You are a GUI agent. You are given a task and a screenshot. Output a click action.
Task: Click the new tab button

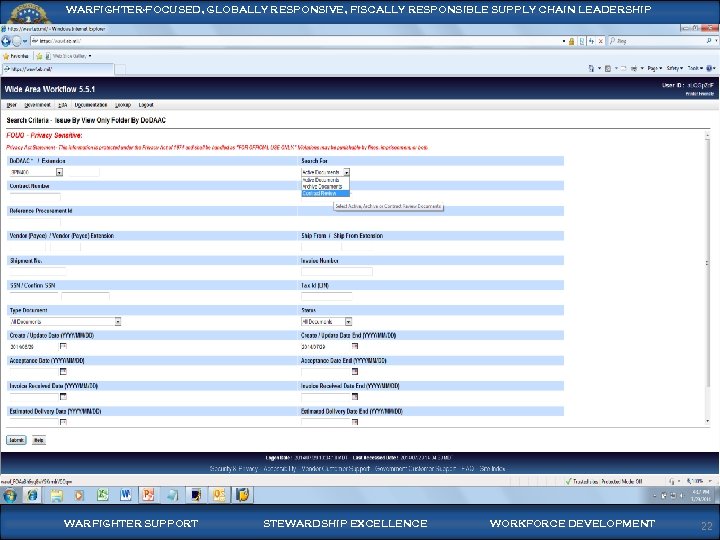point(120,70)
